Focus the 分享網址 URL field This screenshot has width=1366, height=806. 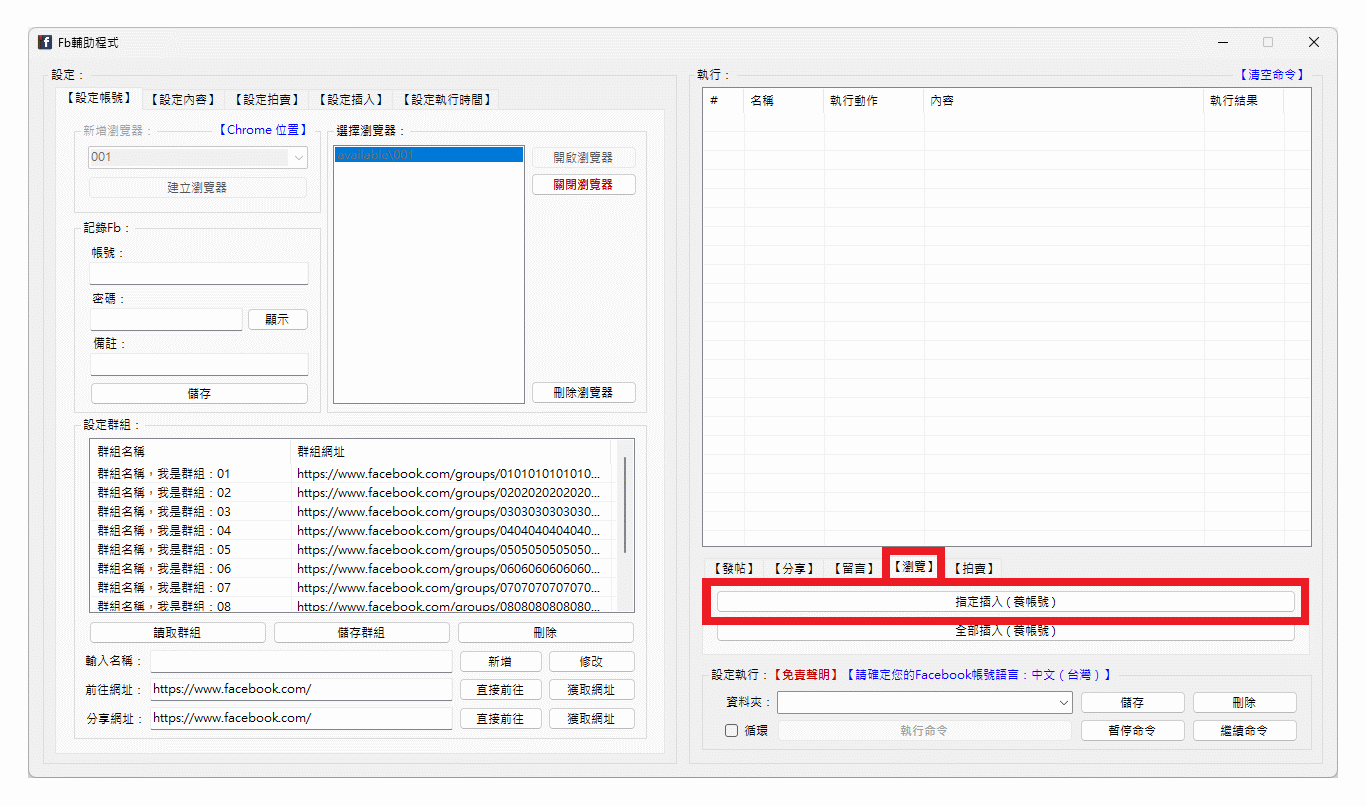coord(301,719)
